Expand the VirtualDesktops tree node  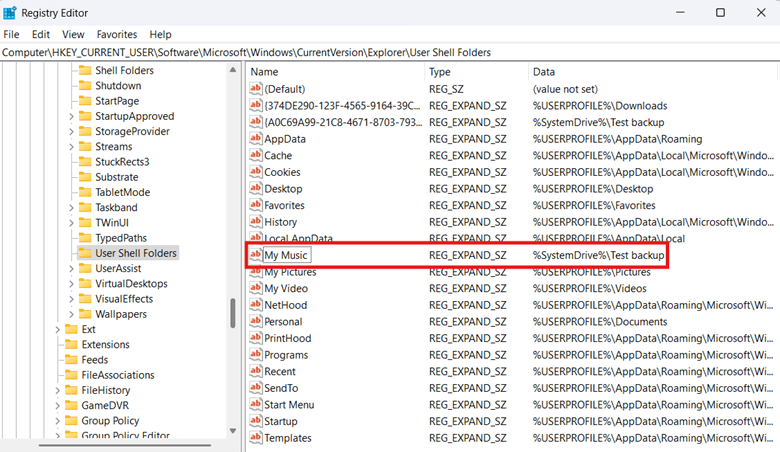[71, 284]
